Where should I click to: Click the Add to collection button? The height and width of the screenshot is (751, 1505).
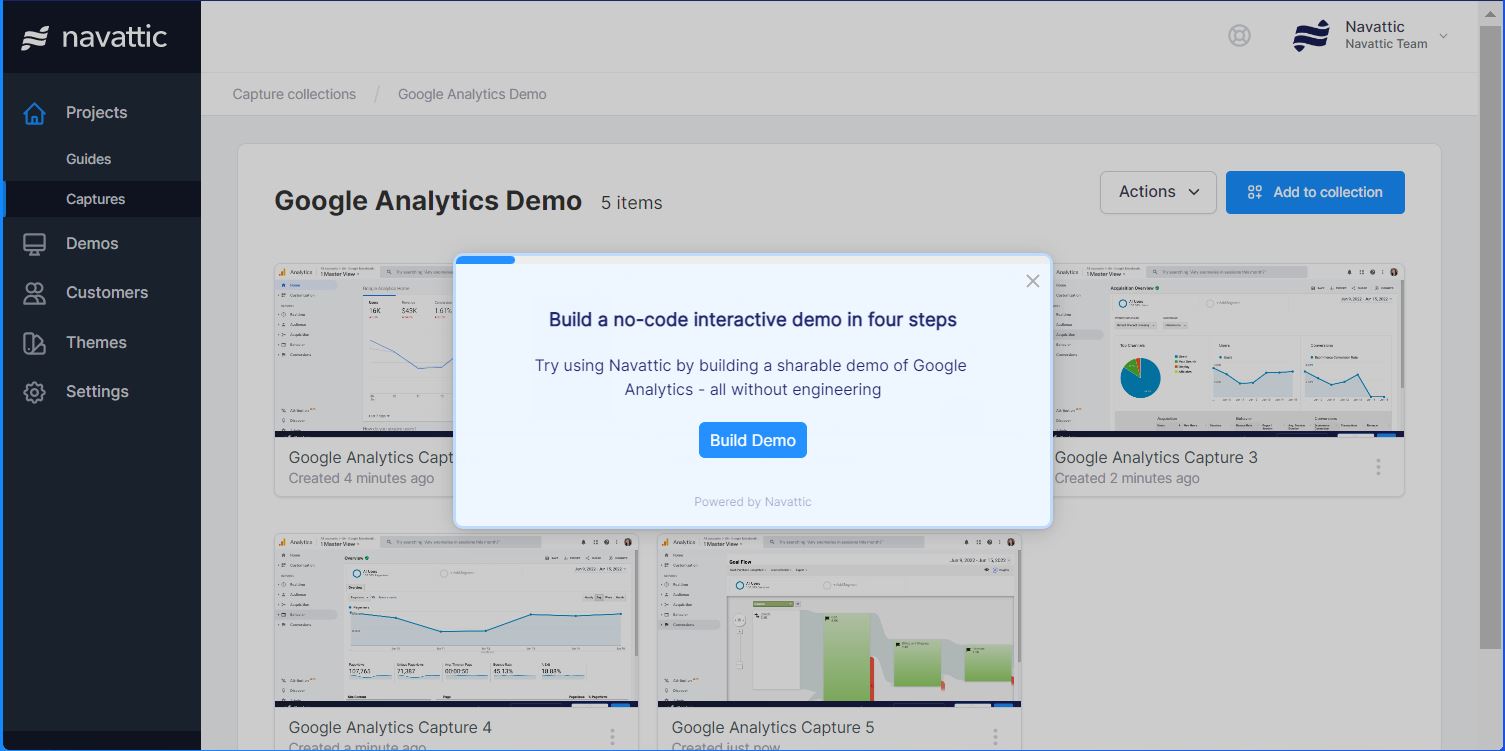click(1314, 192)
